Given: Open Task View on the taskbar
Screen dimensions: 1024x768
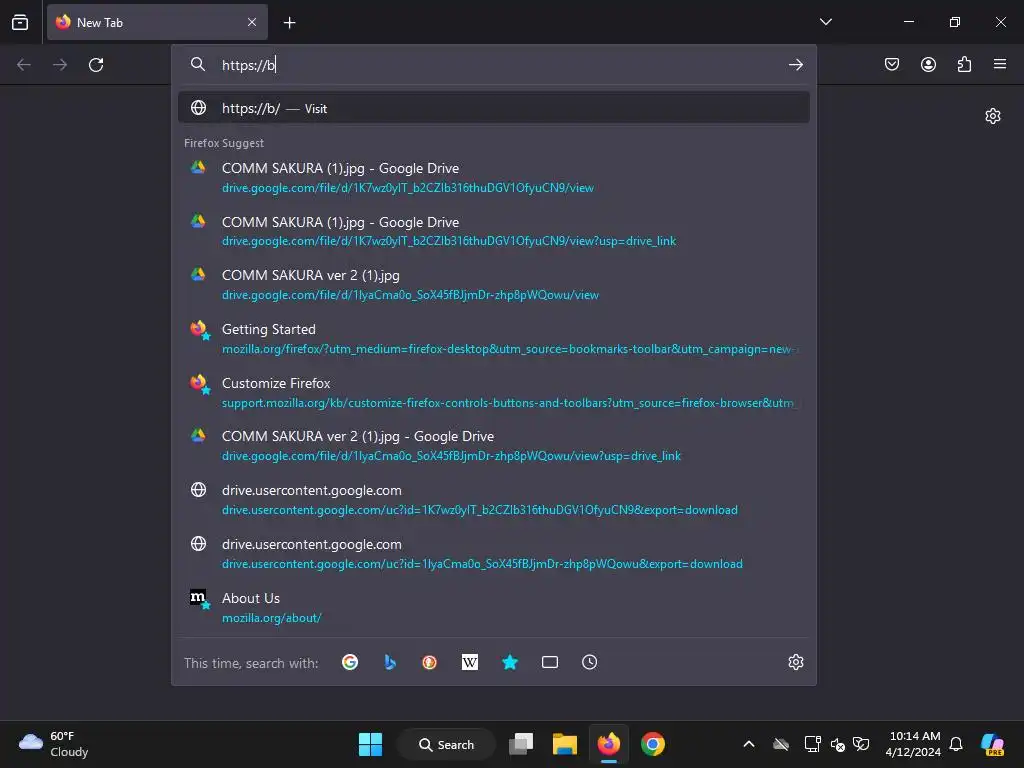Looking at the screenshot, I should coord(521,744).
